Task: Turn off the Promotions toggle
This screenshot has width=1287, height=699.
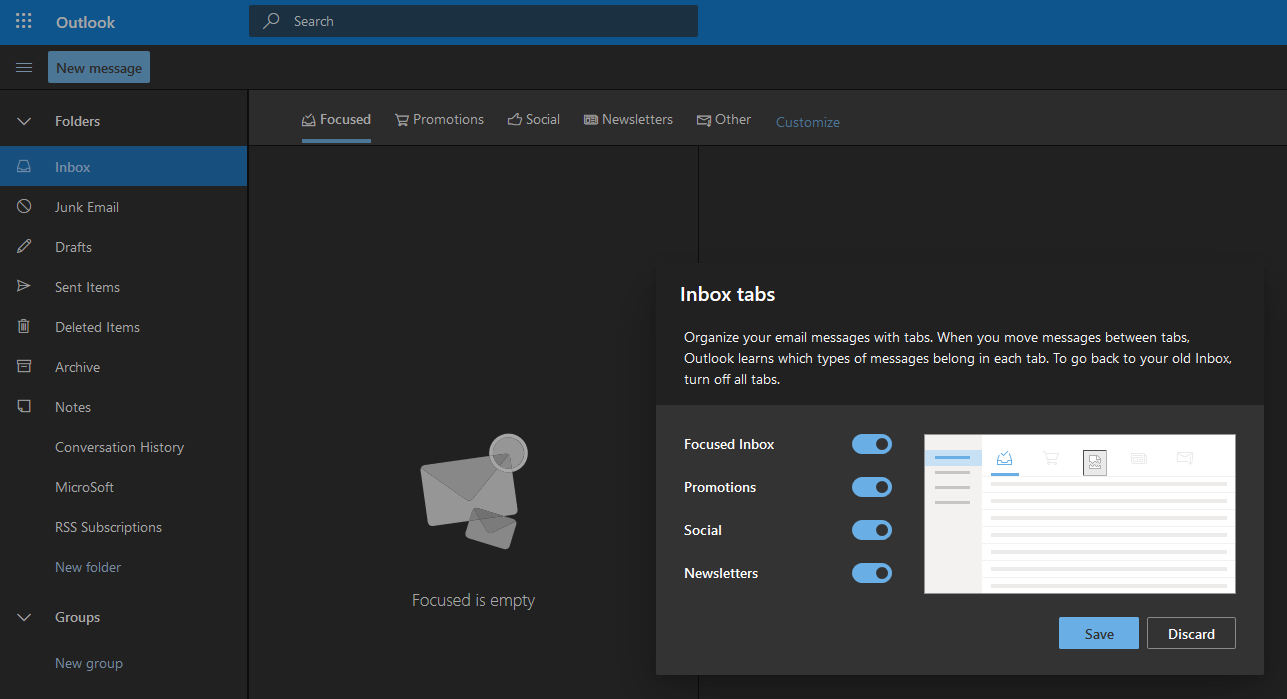Action: [872, 487]
